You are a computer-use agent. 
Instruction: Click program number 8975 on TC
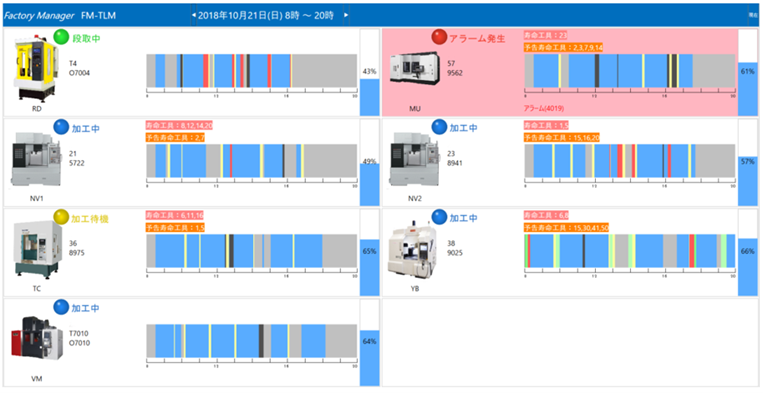pyautogui.click(x=76, y=253)
